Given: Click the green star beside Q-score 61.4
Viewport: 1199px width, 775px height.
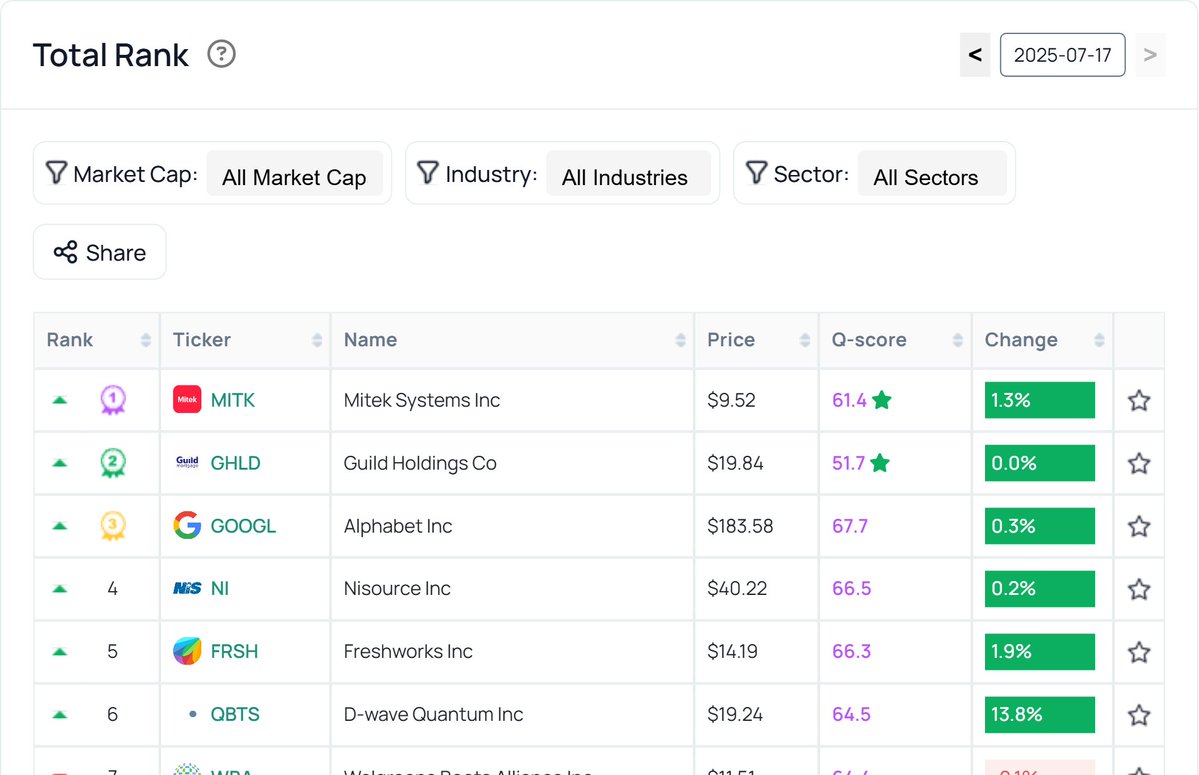Looking at the screenshot, I should point(882,399).
